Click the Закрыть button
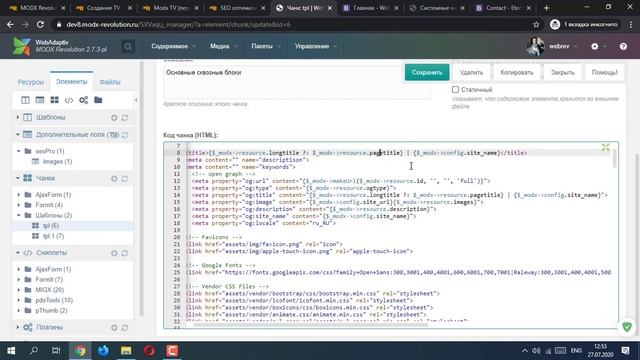 pos(562,72)
